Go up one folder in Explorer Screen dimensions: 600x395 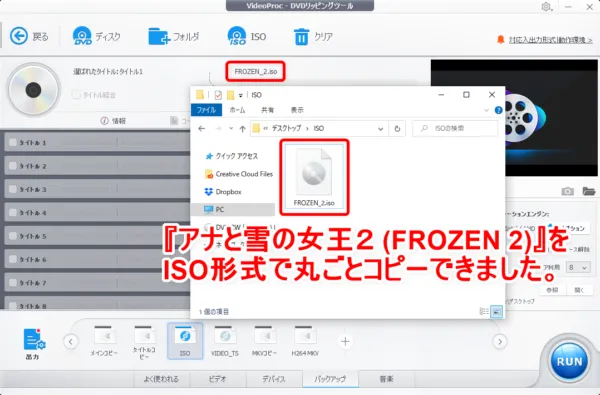coord(242,129)
